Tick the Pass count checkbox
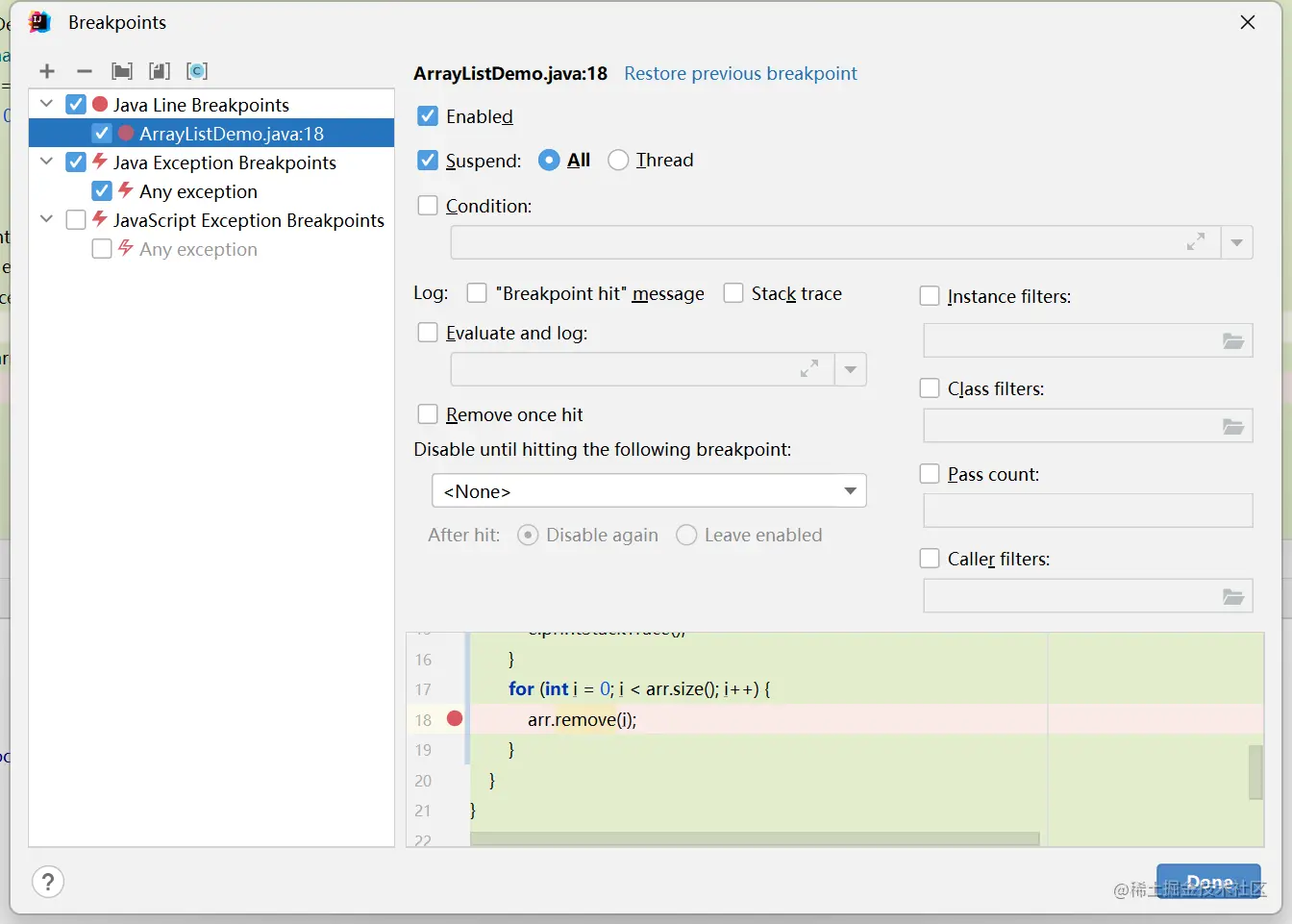1292x924 pixels. pos(930,474)
